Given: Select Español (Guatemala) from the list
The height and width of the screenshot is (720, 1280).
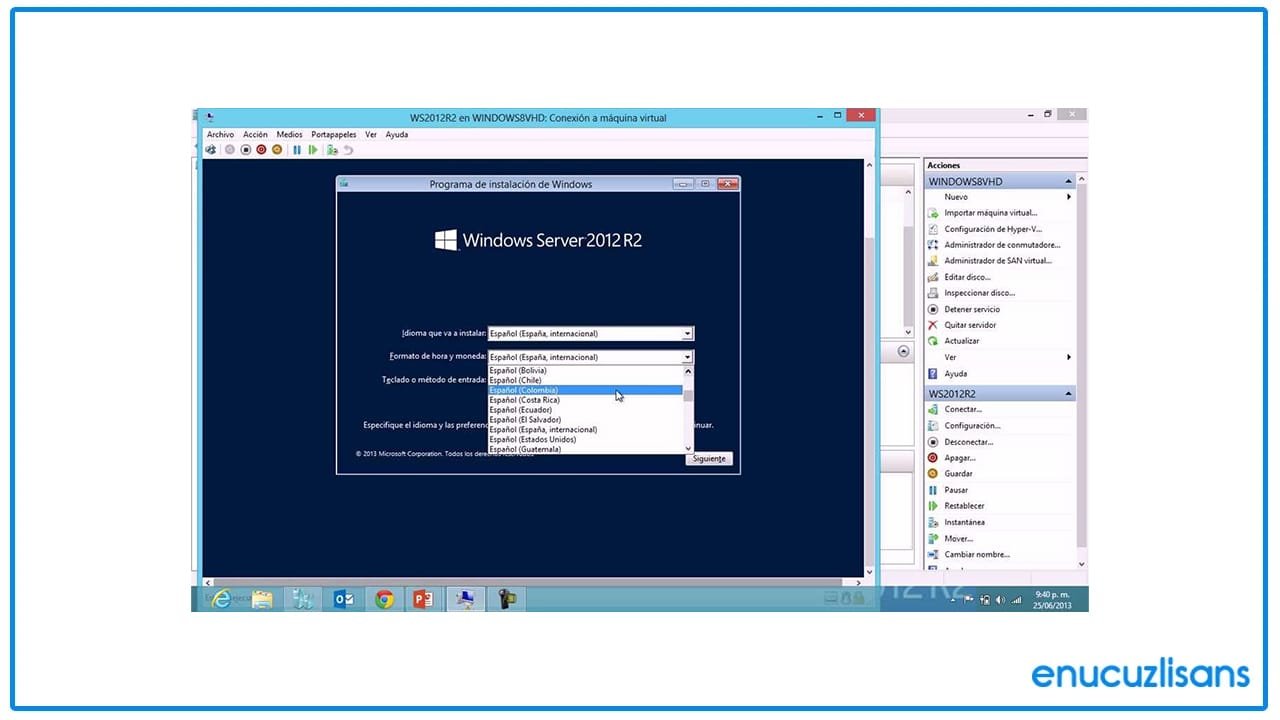Looking at the screenshot, I should click(x=585, y=449).
